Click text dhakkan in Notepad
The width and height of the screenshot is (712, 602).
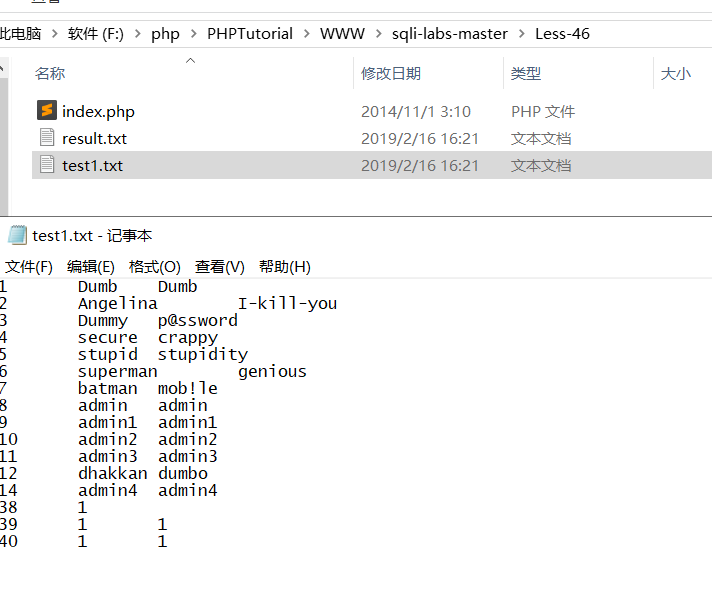[113, 474]
